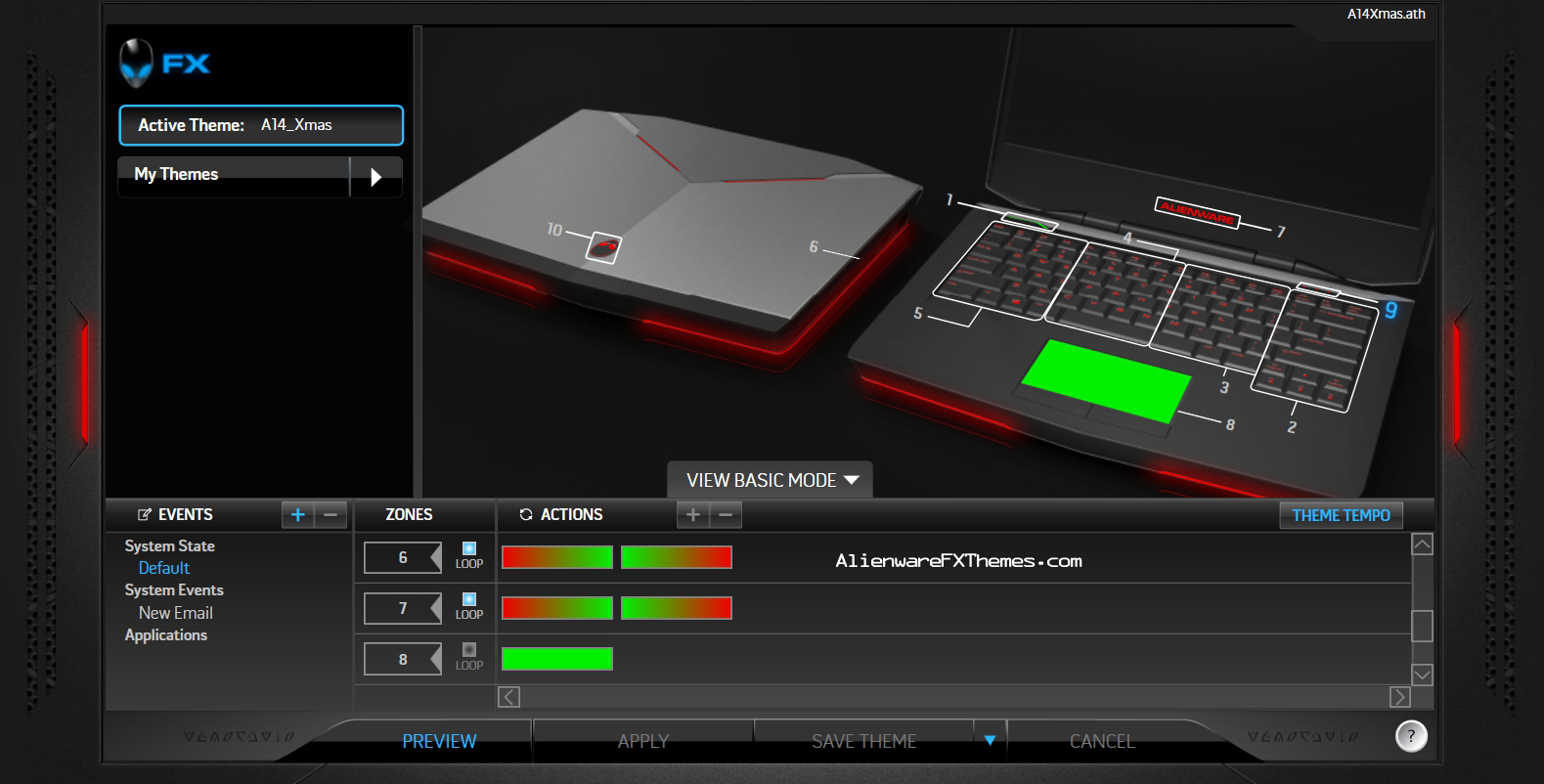The image size is (1544, 784).
Task: Click the Apply button
Action: pos(643,741)
